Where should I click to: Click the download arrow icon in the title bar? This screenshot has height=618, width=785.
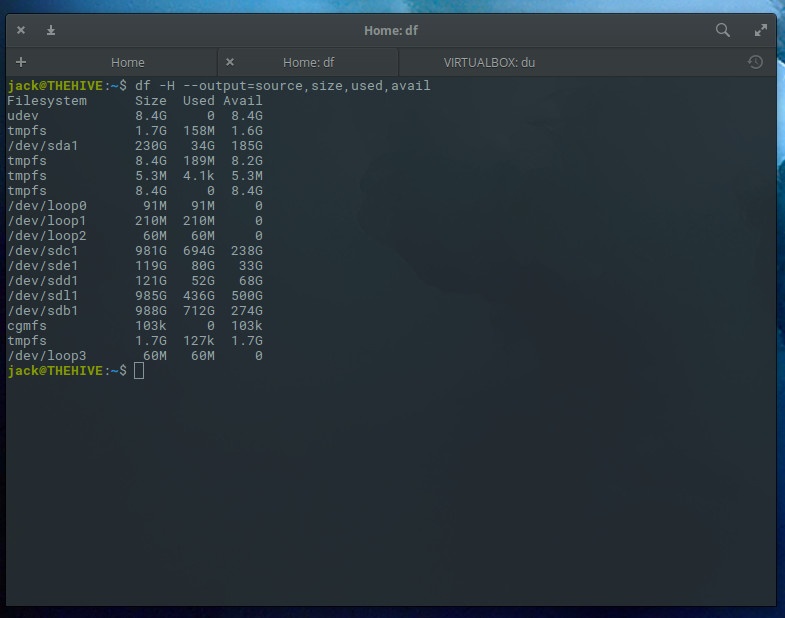click(x=51, y=30)
